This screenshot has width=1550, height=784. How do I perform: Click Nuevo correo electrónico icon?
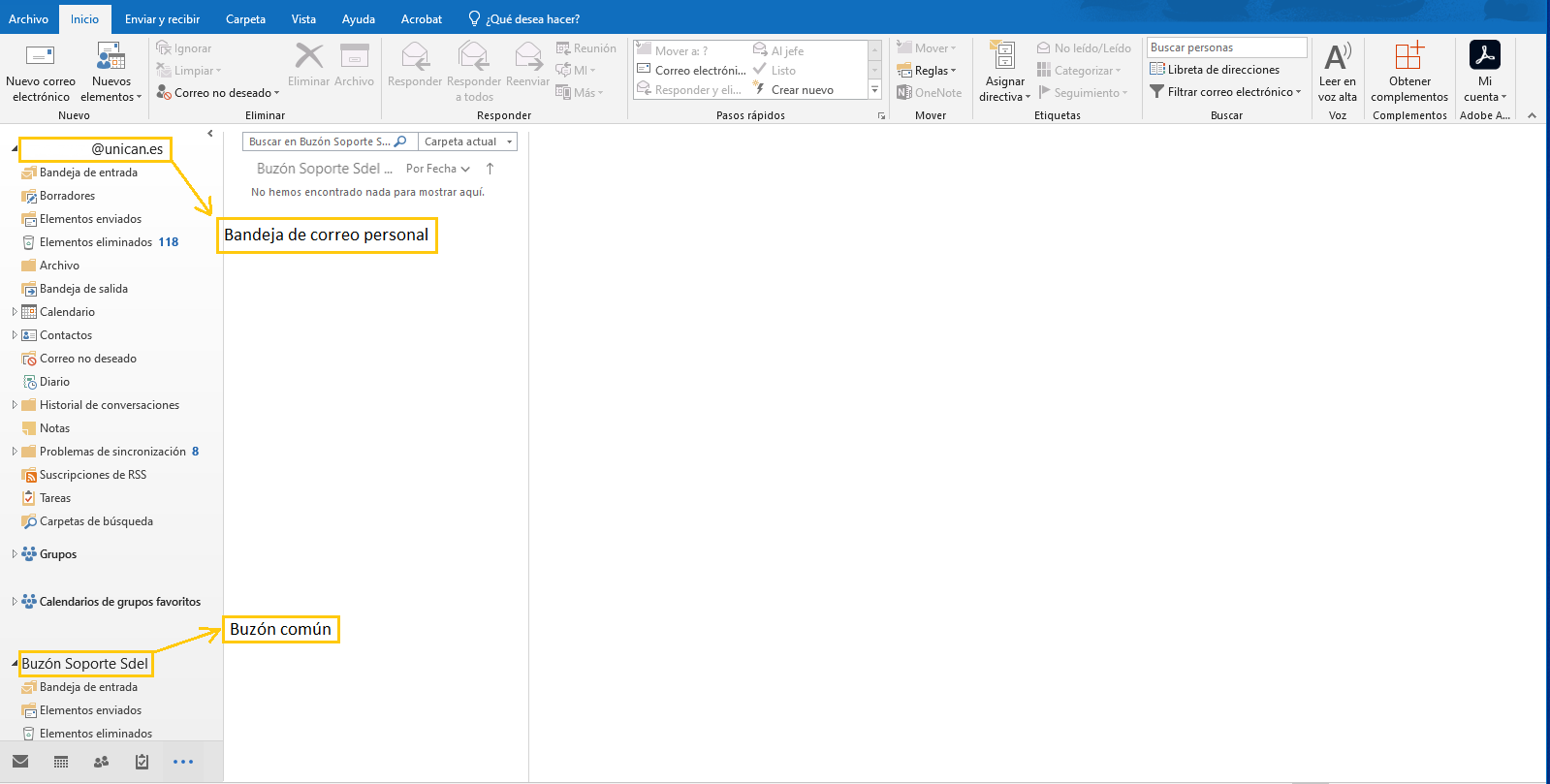pos(40,56)
